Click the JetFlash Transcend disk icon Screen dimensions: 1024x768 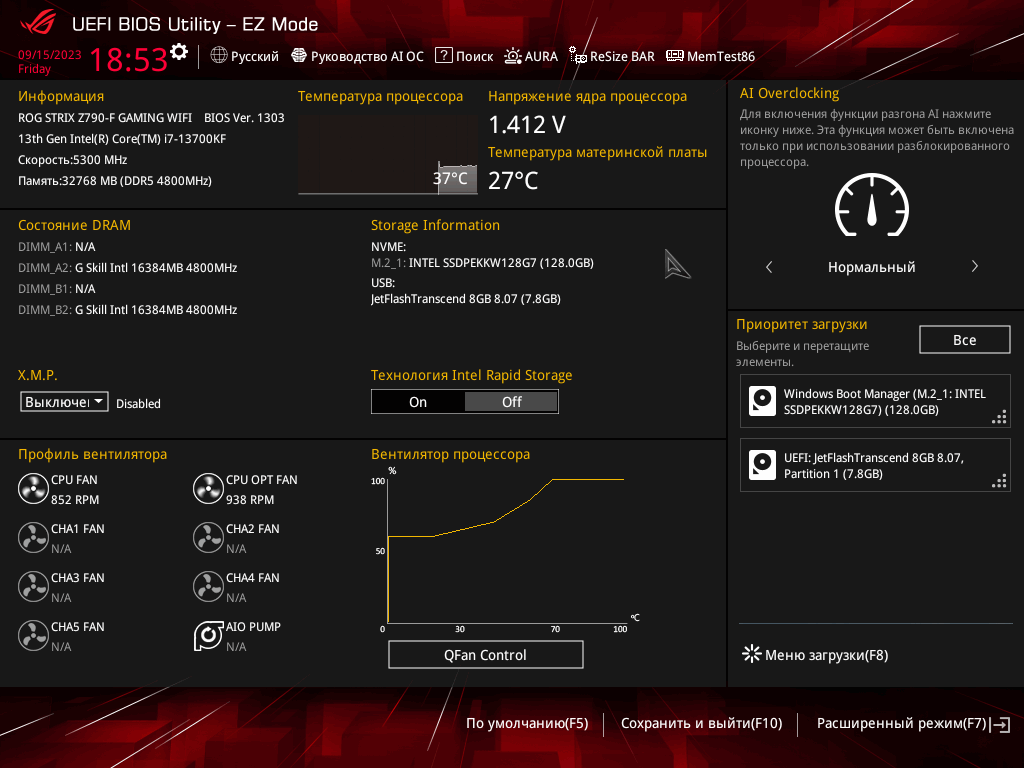(762, 465)
